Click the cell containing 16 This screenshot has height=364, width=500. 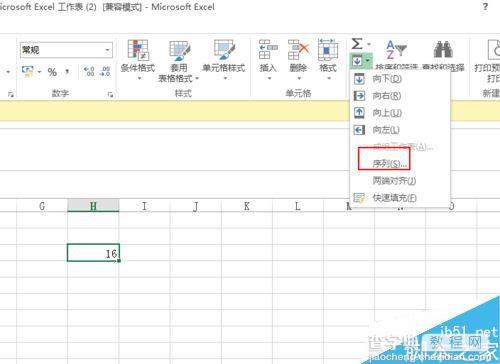(93, 253)
